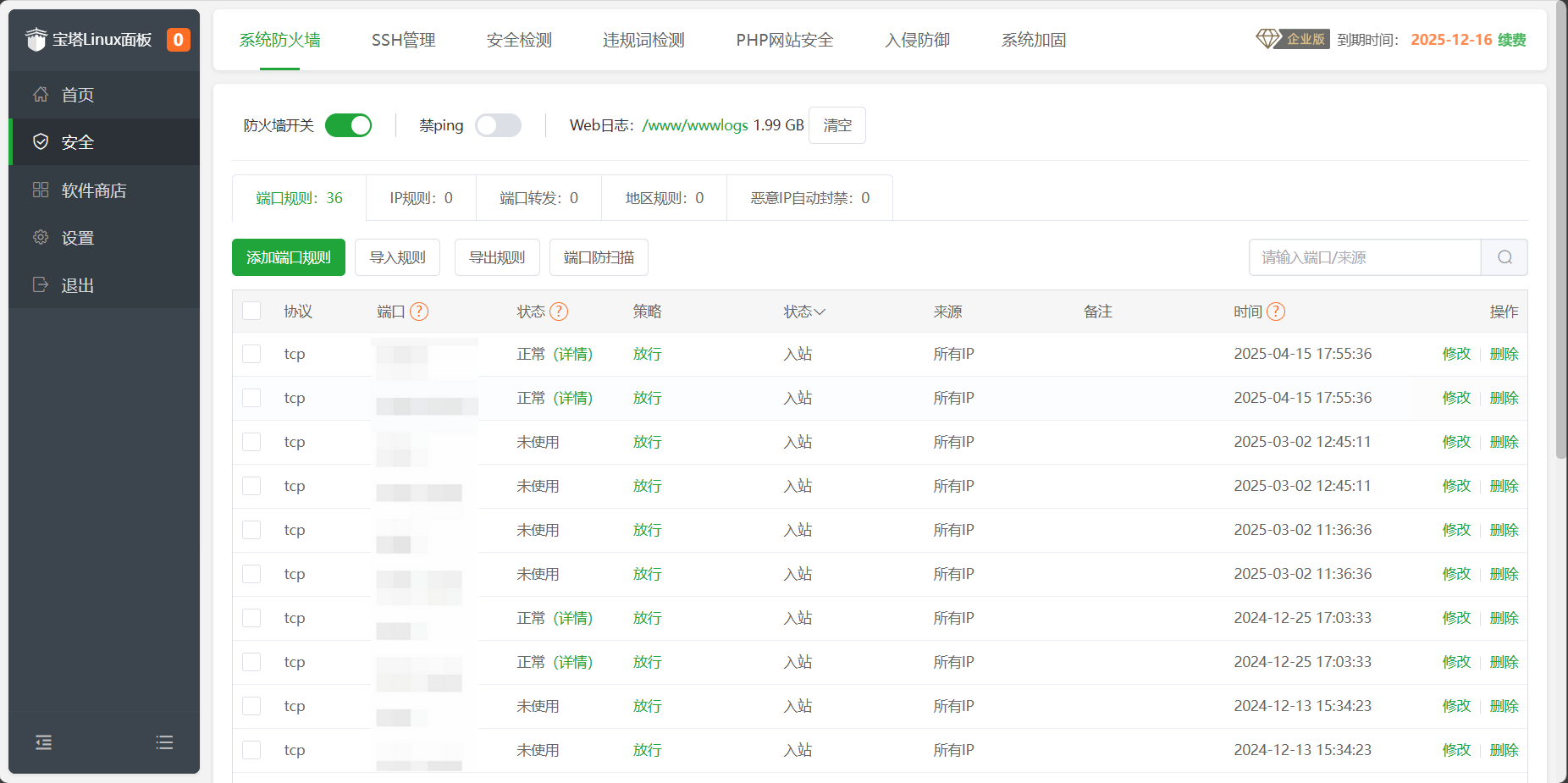
Task: Click the search magnifier icon
Action: [1504, 257]
